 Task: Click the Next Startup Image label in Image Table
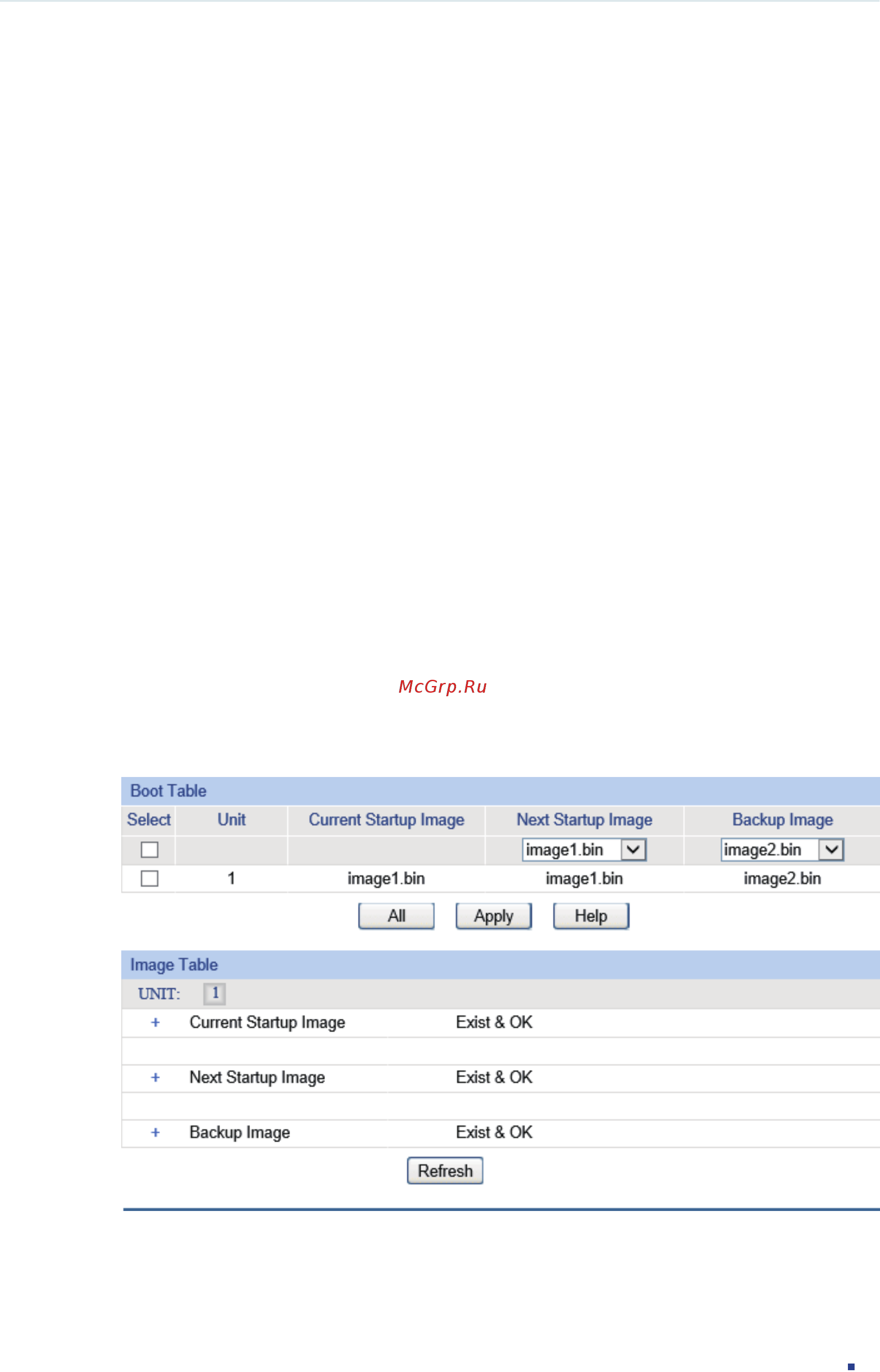click(257, 1078)
